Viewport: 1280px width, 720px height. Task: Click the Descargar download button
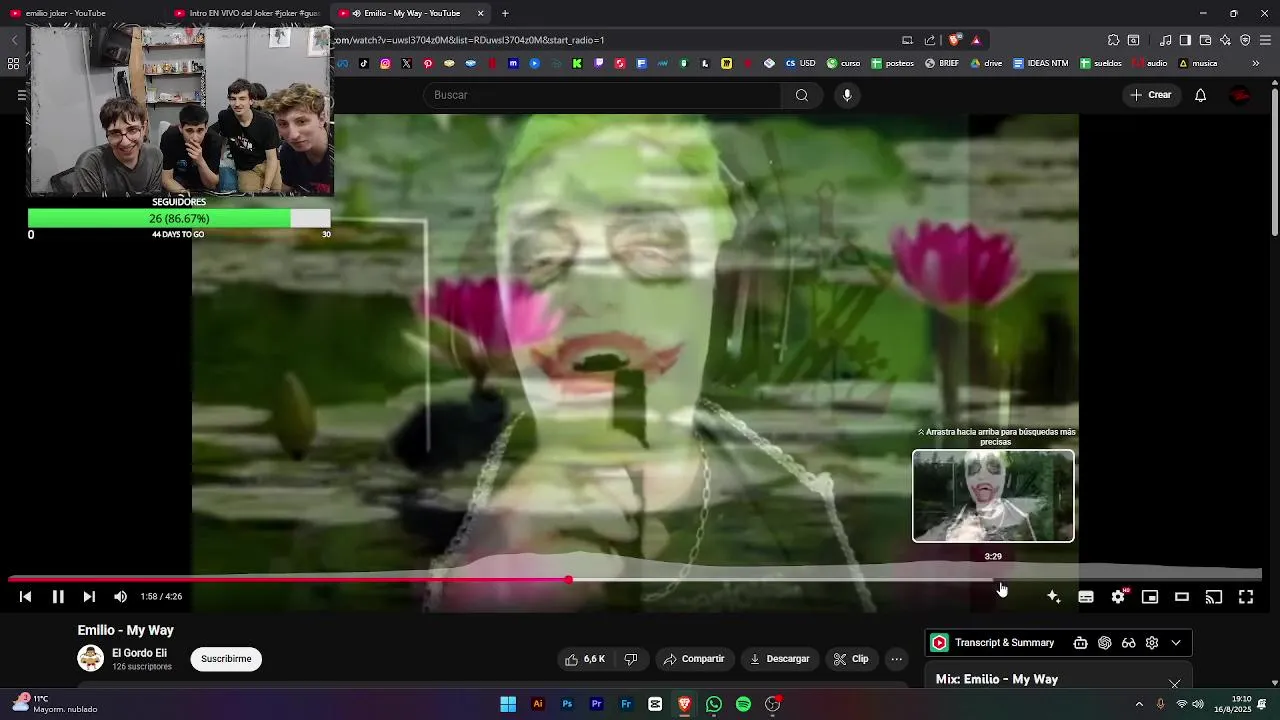pos(778,659)
